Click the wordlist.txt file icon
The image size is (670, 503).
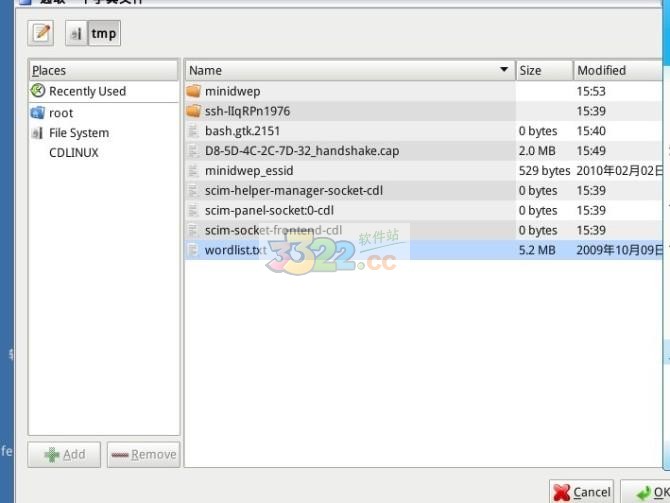coord(193,250)
